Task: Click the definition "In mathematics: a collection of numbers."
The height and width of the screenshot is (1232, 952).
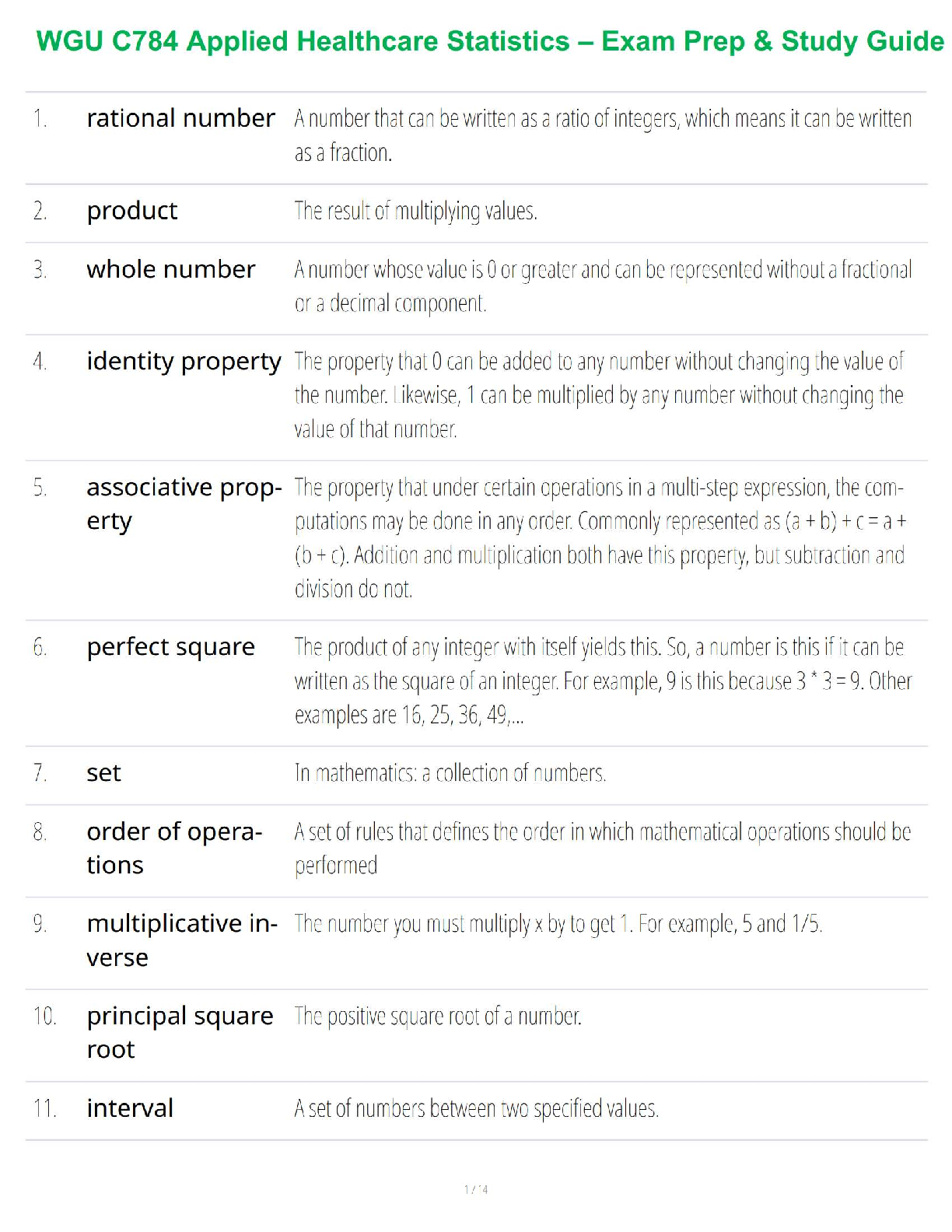Action: click(x=450, y=773)
